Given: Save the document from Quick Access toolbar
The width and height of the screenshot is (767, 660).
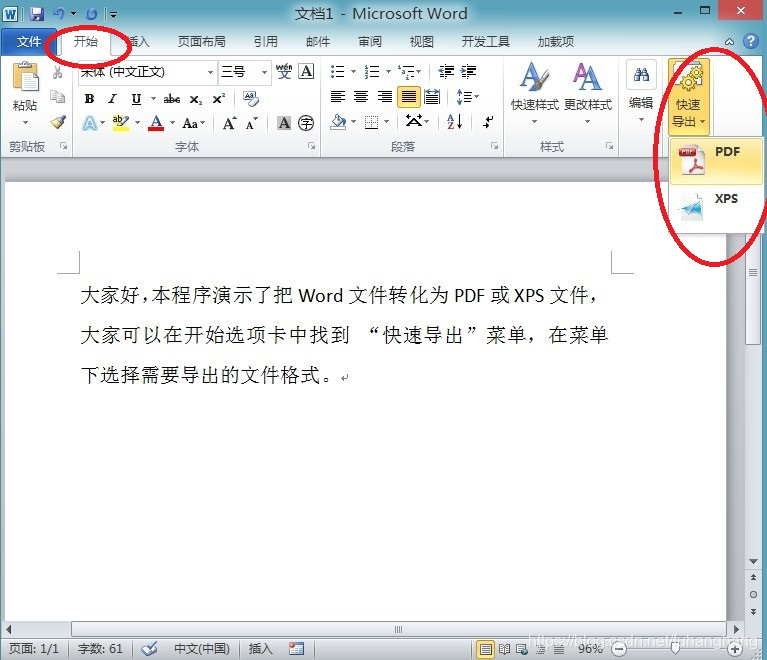Looking at the screenshot, I should point(37,14).
